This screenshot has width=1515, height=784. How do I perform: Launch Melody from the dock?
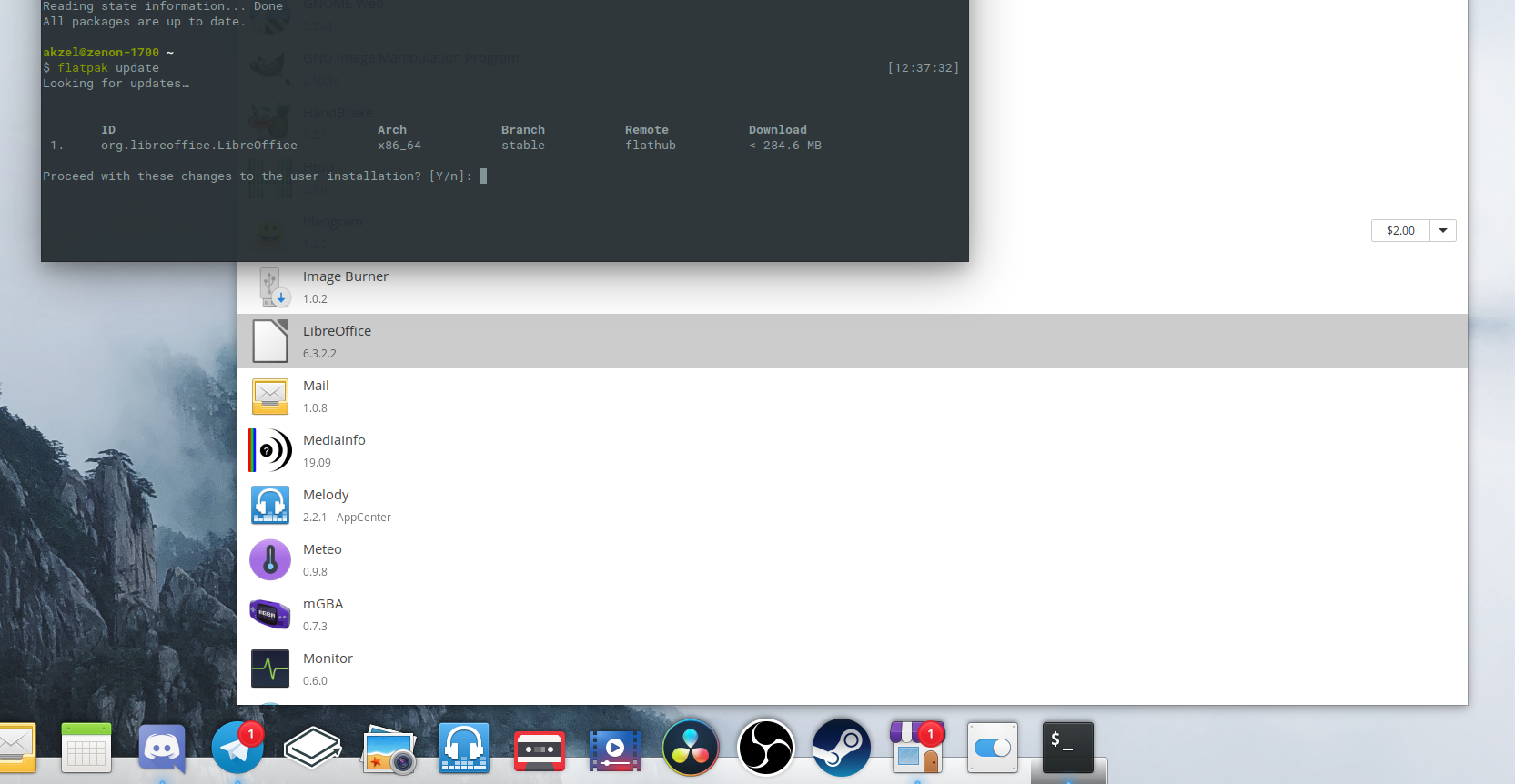pyautogui.click(x=464, y=749)
